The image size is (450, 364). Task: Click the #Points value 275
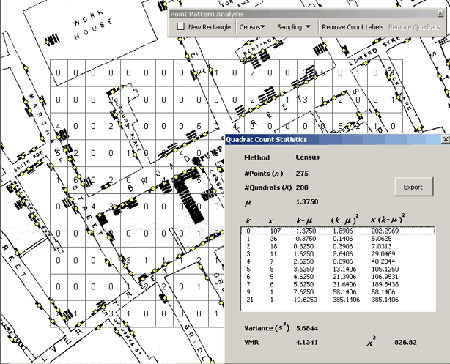[302, 173]
